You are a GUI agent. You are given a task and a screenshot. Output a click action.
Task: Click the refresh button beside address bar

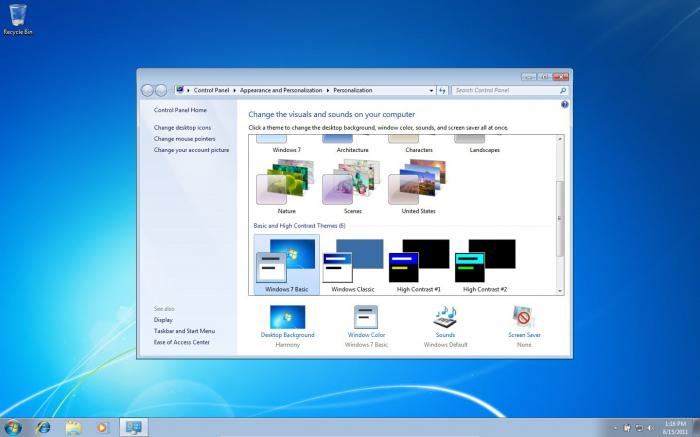point(442,90)
